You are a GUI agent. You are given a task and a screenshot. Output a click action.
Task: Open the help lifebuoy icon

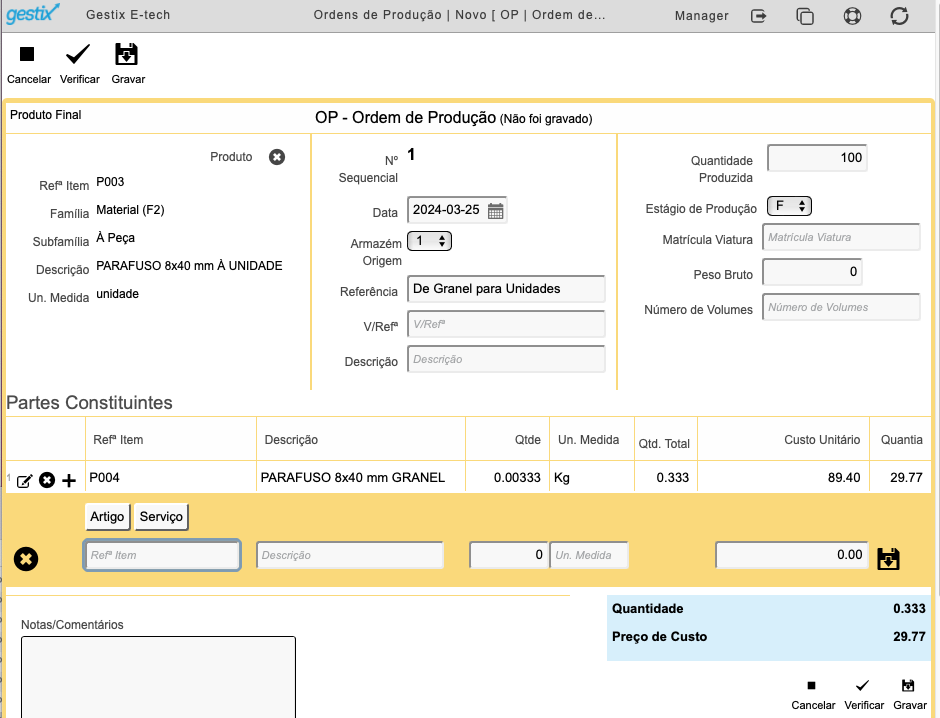[x=852, y=16]
